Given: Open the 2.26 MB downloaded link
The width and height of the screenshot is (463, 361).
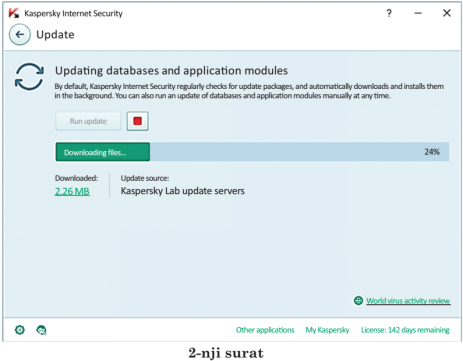Looking at the screenshot, I should [x=72, y=191].
